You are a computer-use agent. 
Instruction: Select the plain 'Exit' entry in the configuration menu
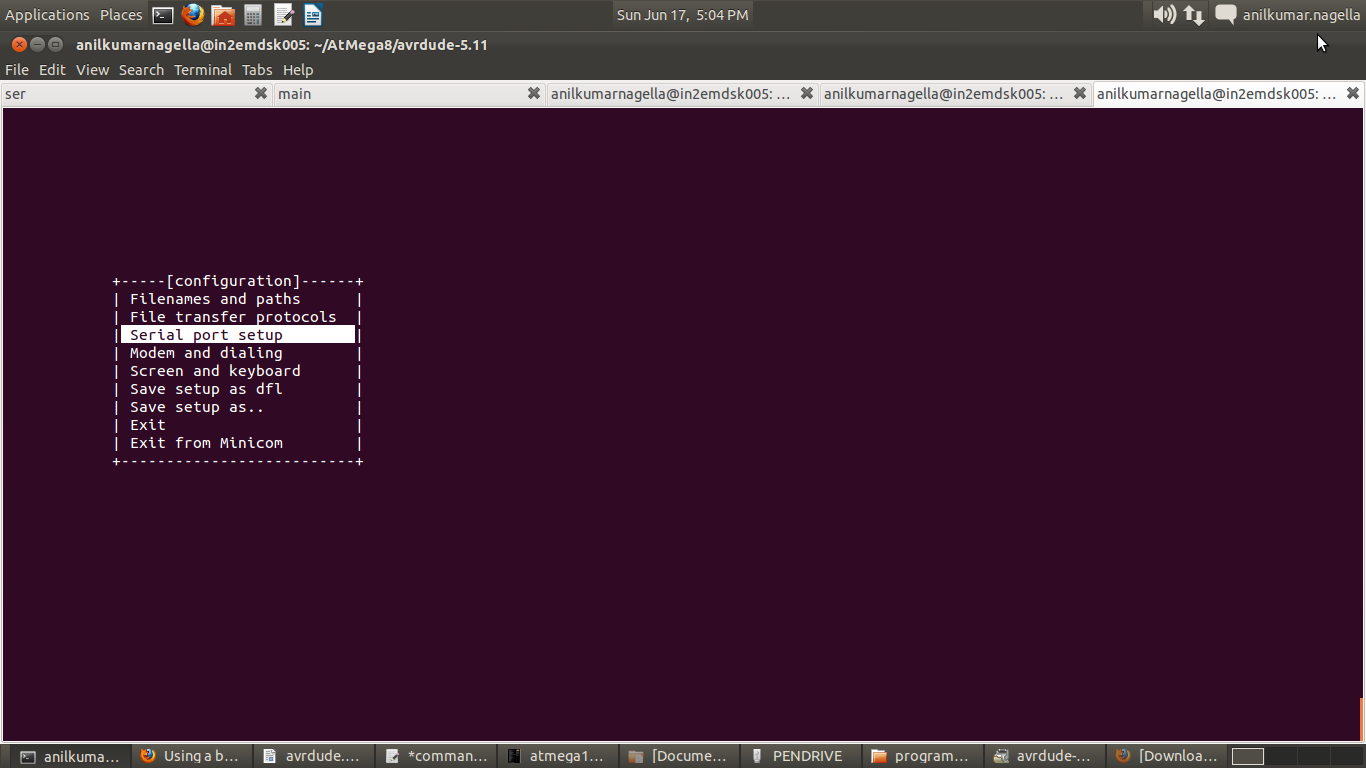pyautogui.click(x=148, y=425)
